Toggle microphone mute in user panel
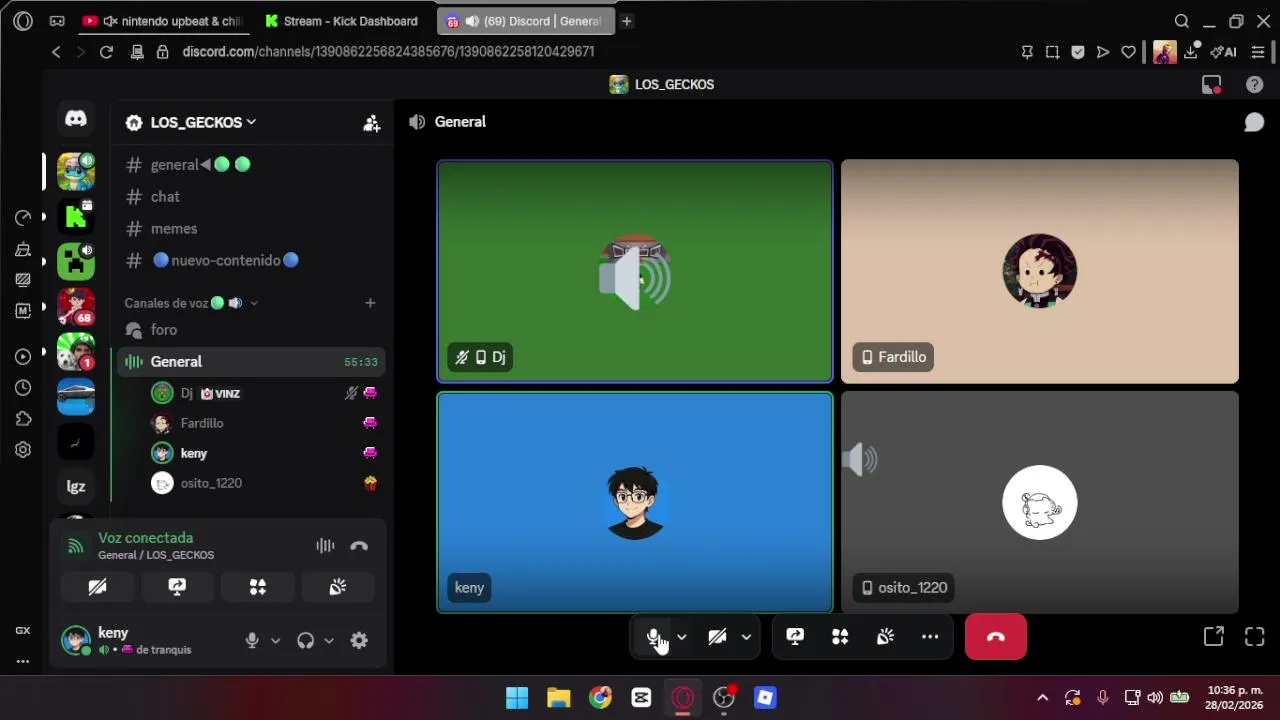 [252, 641]
